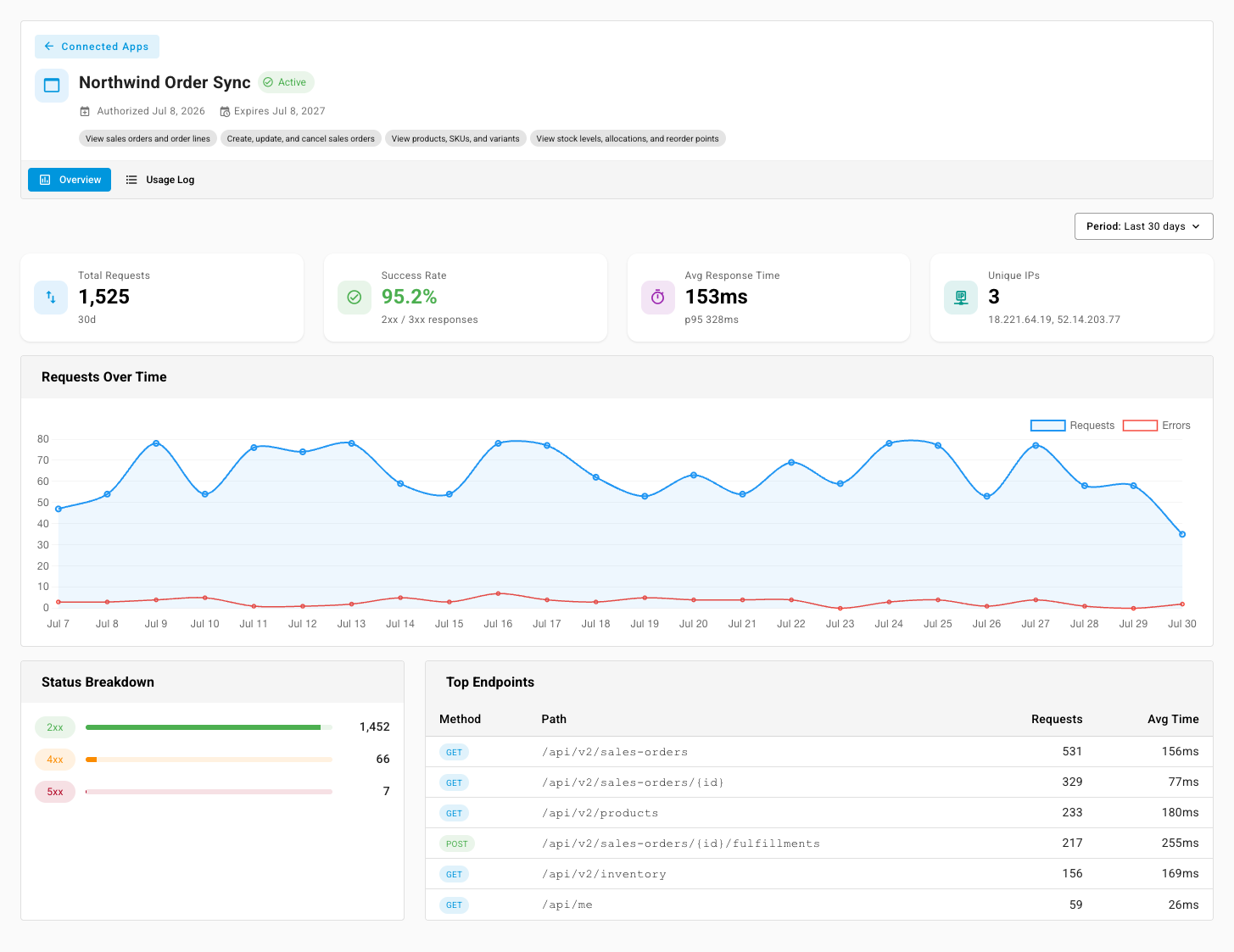Viewport: 1234px width, 952px height.
Task: Click the POST method badge
Action: point(457,843)
